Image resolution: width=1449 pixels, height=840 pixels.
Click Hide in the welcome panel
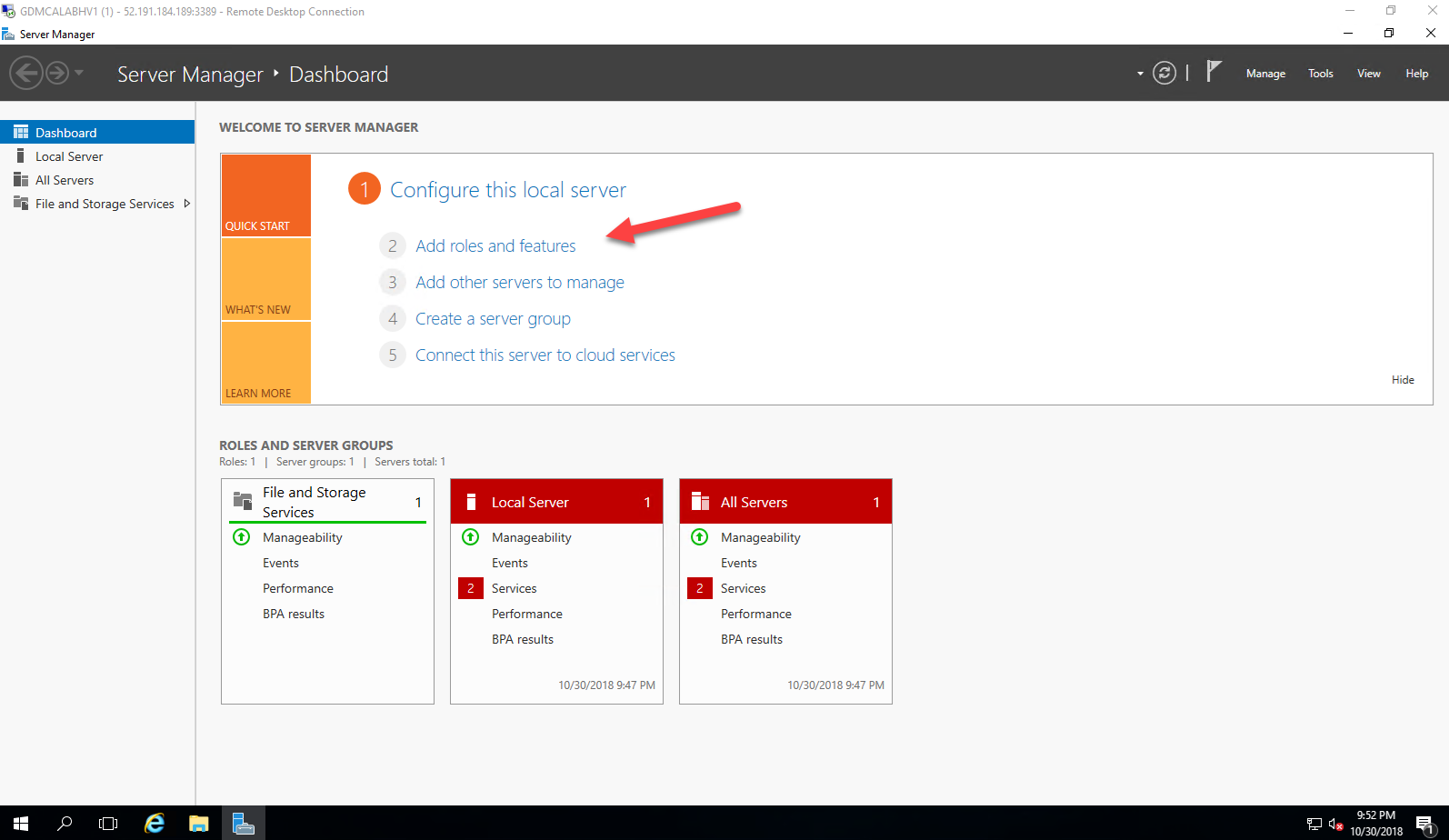[x=1403, y=380]
